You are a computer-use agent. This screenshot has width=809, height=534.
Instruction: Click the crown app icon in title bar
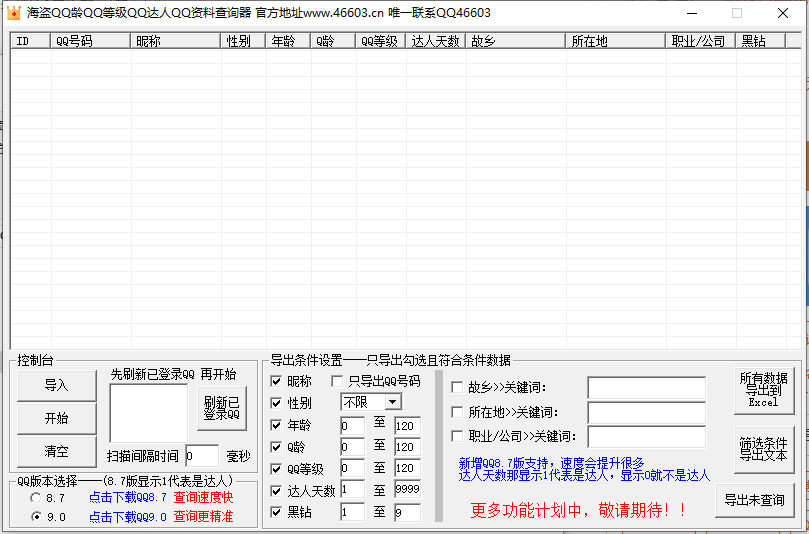(x=13, y=13)
